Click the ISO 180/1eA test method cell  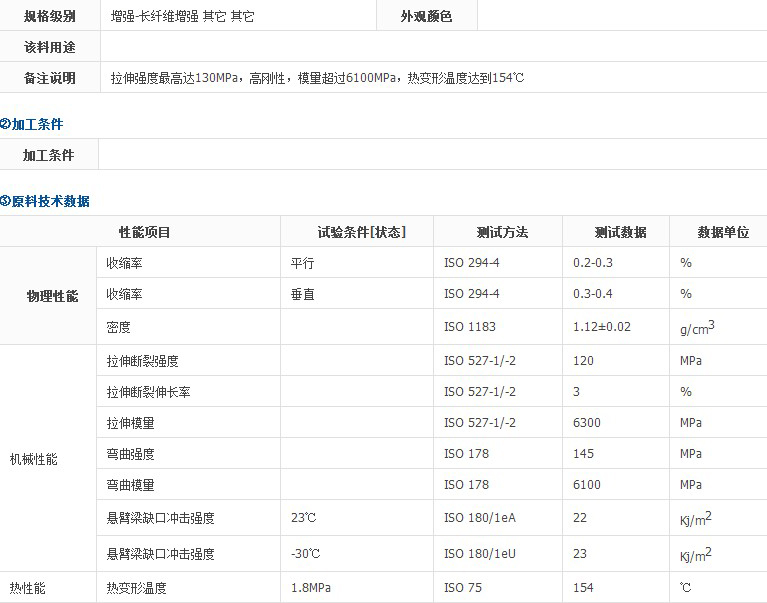[479, 518]
